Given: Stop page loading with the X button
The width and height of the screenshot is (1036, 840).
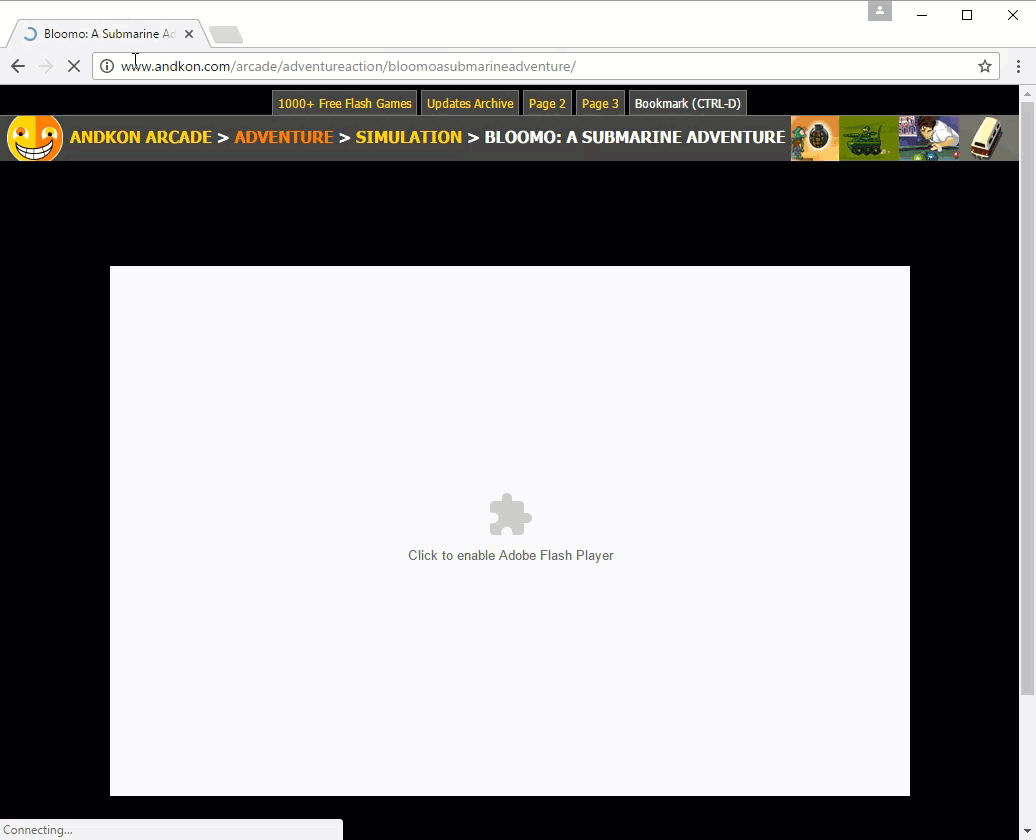Looking at the screenshot, I should [73, 66].
